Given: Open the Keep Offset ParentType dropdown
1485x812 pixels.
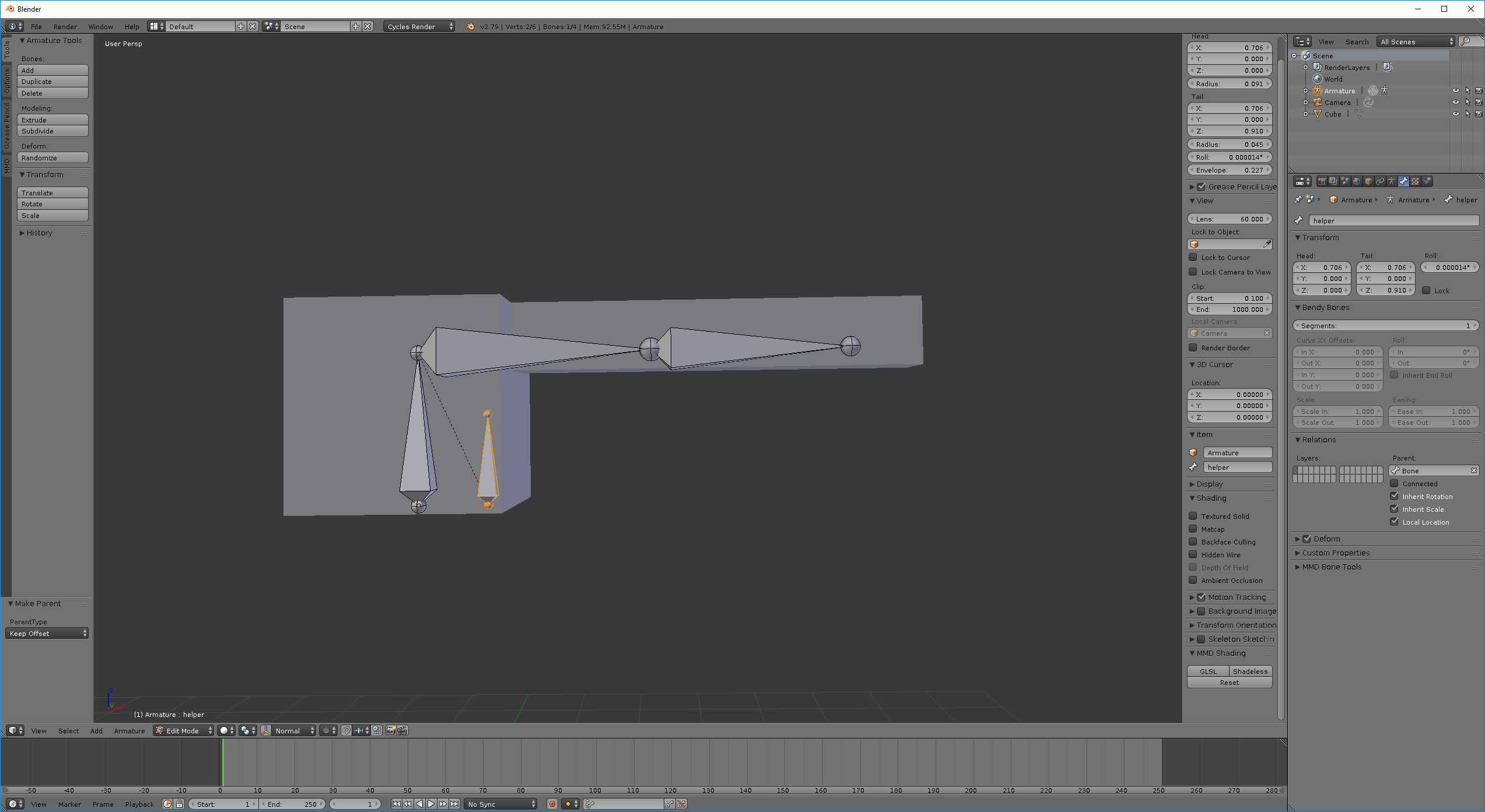Looking at the screenshot, I should (47, 633).
